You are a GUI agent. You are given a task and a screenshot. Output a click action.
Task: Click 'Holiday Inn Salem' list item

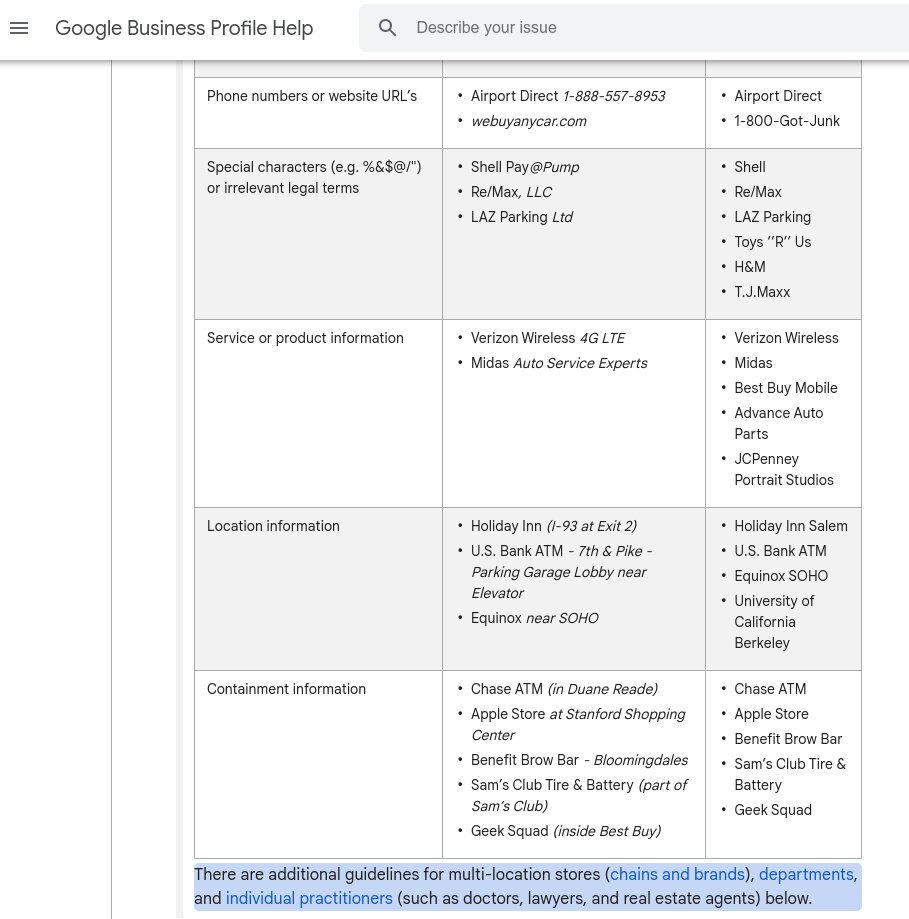pos(791,526)
